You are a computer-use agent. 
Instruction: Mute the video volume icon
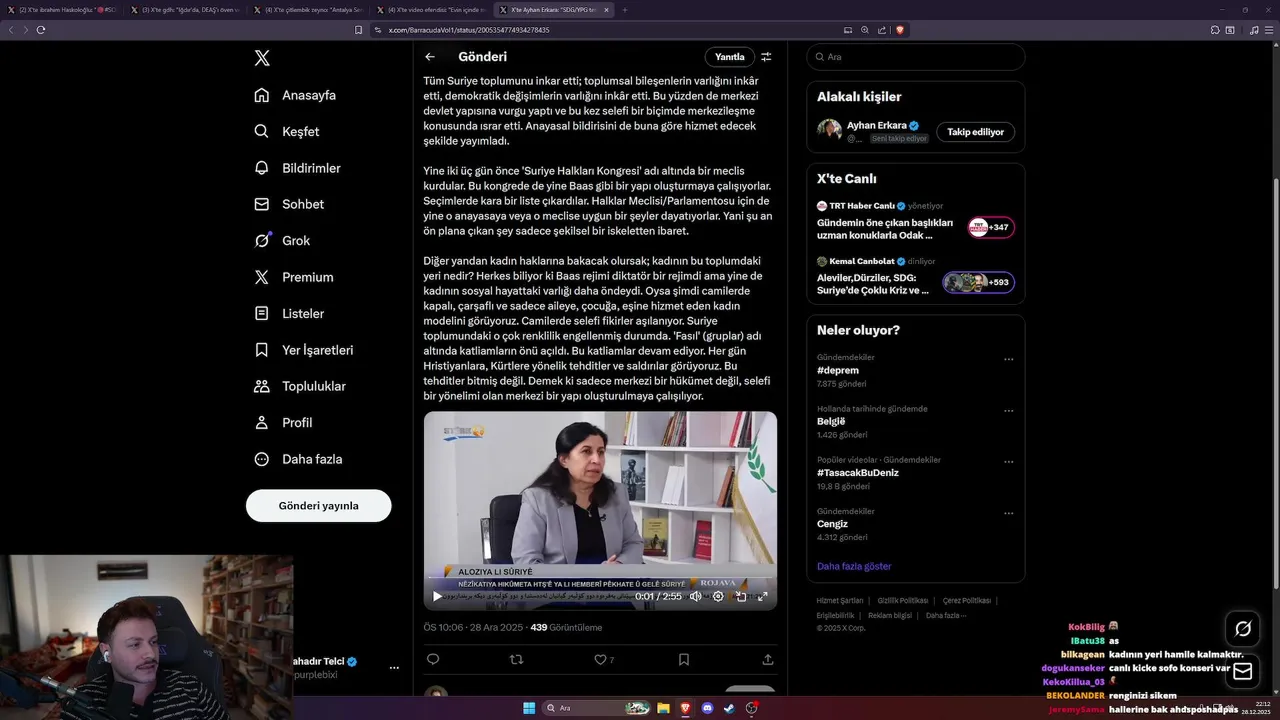(x=696, y=596)
